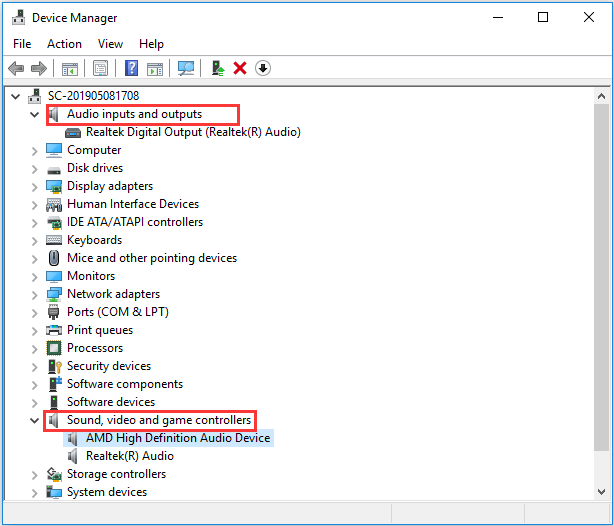614x526 pixels.
Task: Open the File menu
Action: [22, 44]
